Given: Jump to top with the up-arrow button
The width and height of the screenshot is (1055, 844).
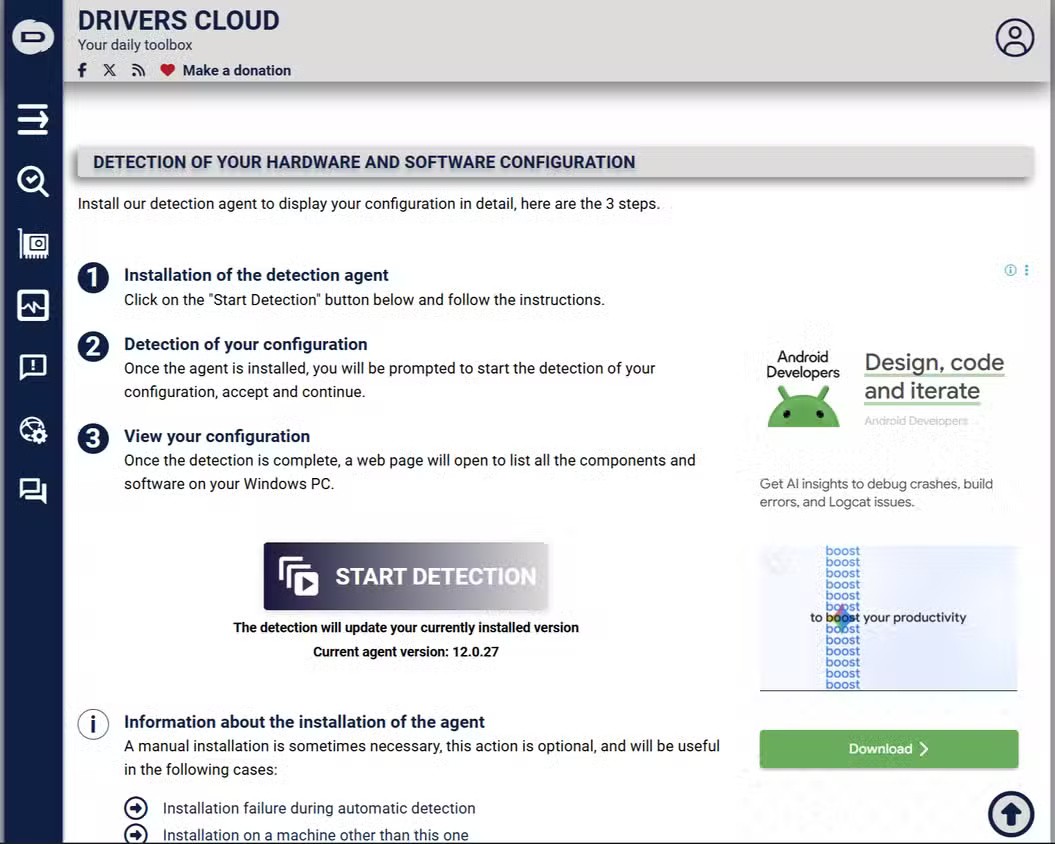Looking at the screenshot, I should pyautogui.click(x=1011, y=813).
